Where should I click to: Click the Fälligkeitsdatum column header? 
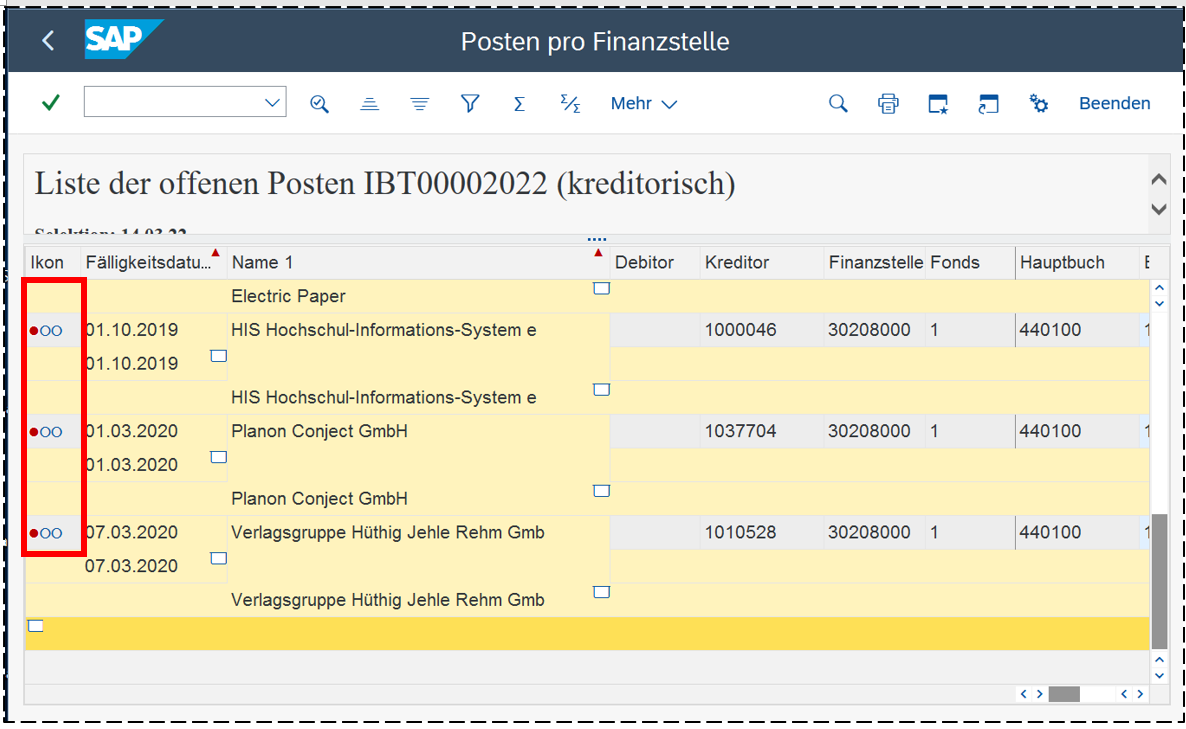[148, 263]
